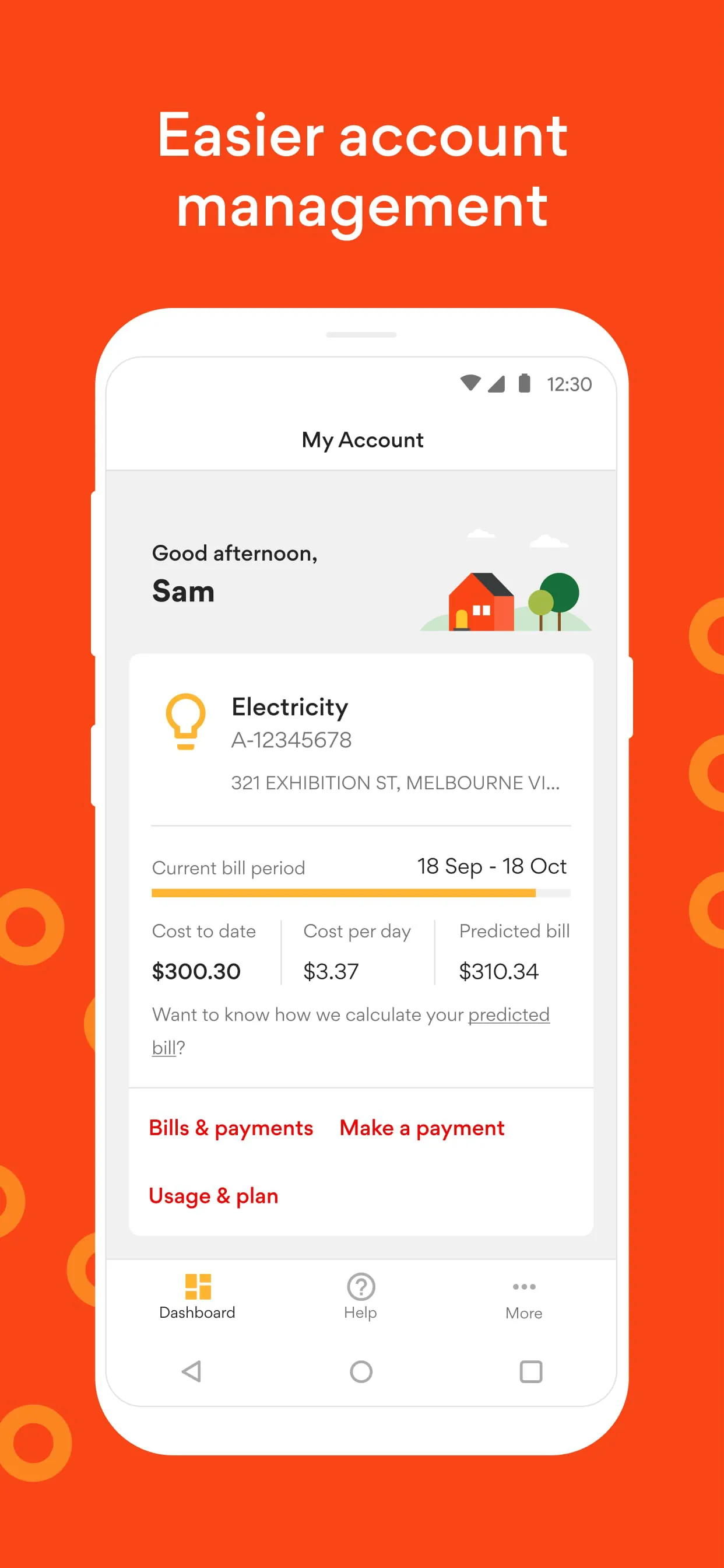Tap the My Account header

point(362,439)
